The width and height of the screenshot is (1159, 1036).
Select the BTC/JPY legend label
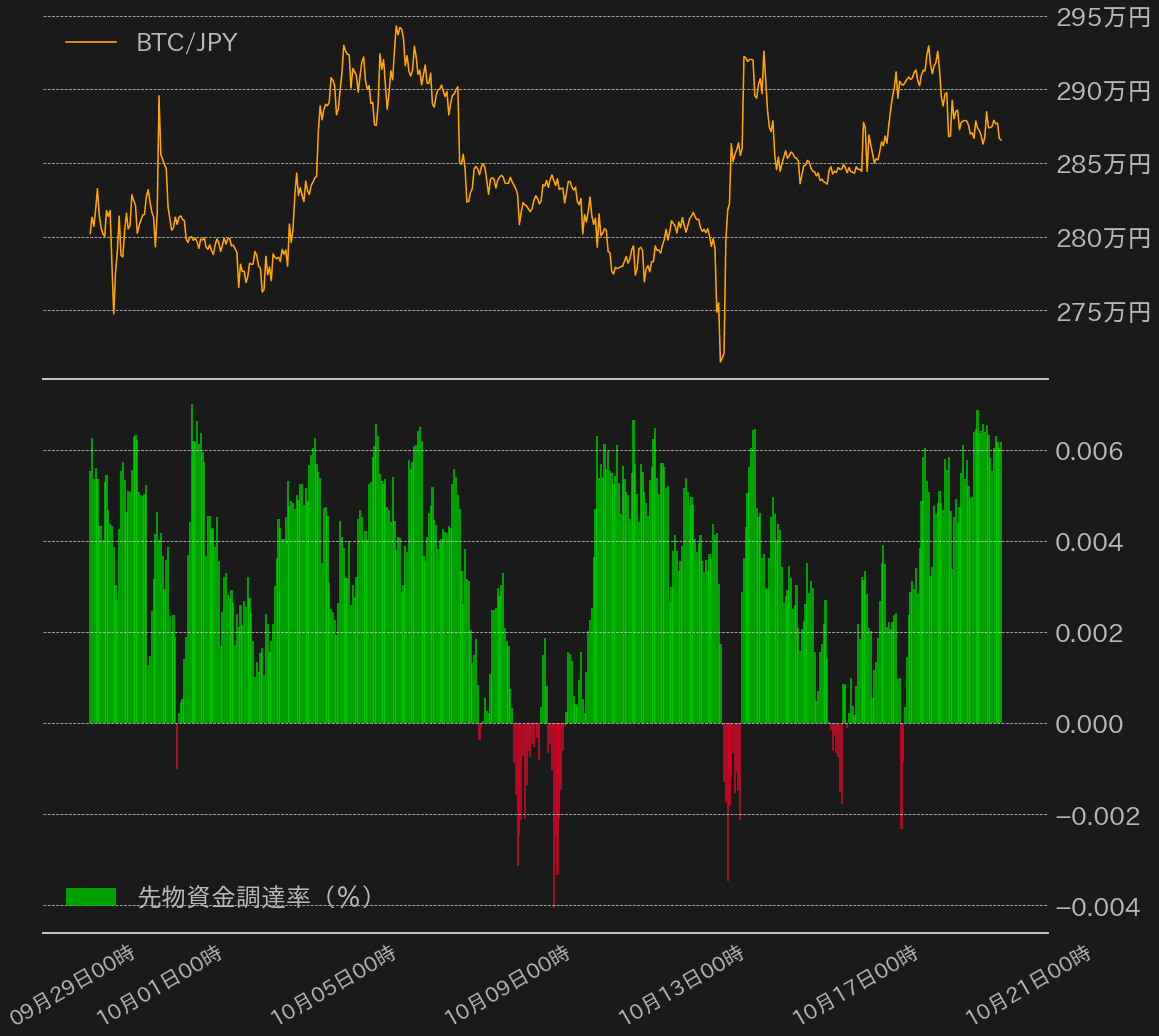coord(187,42)
